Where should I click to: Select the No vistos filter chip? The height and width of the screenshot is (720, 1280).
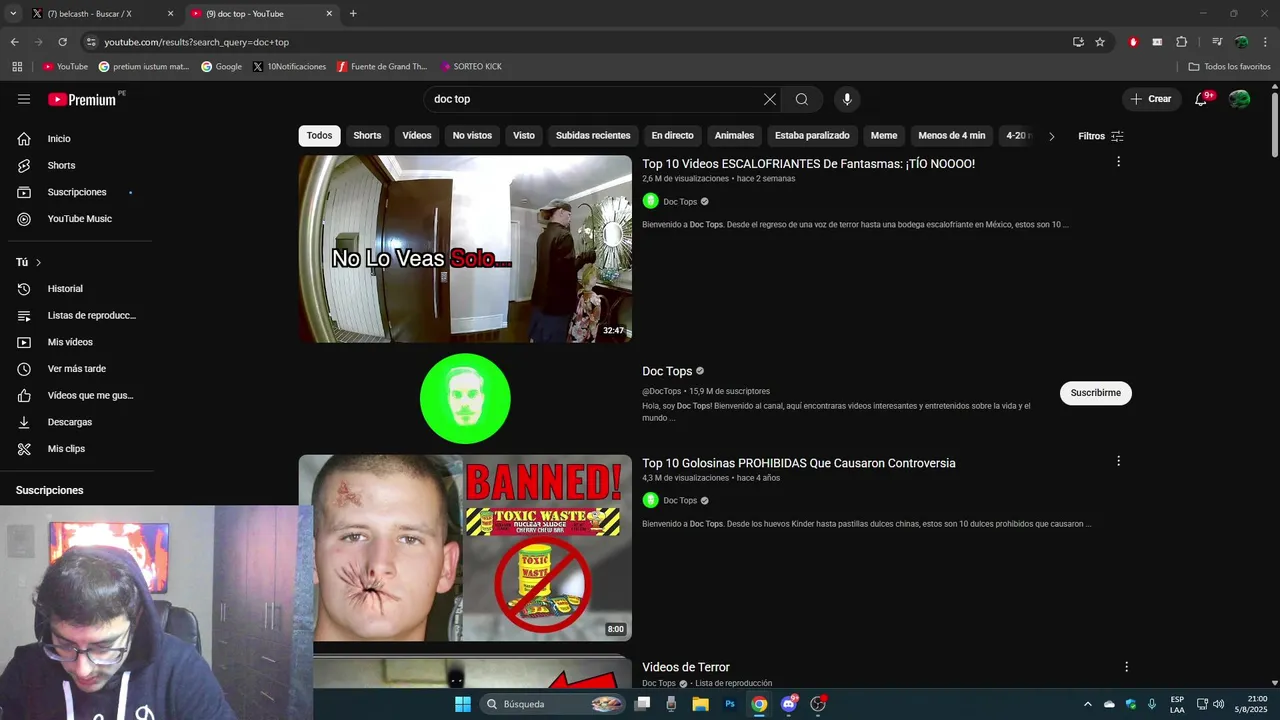(x=472, y=136)
